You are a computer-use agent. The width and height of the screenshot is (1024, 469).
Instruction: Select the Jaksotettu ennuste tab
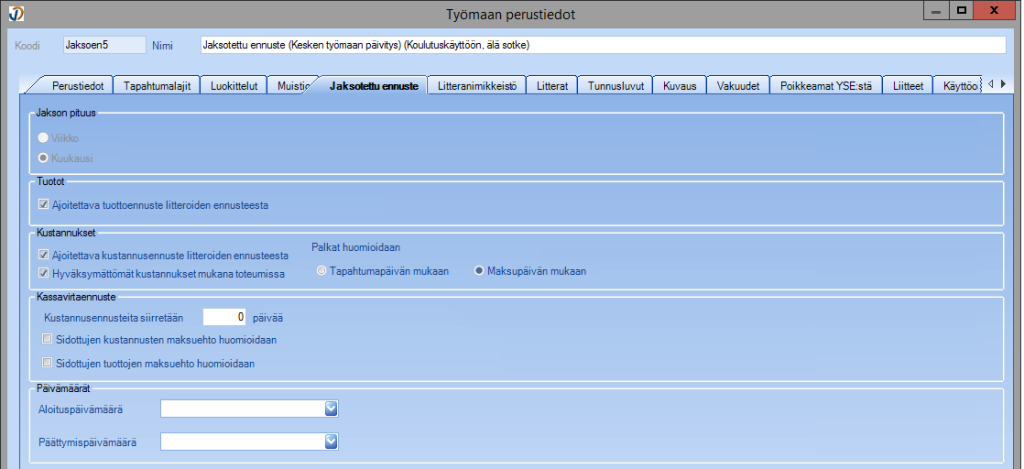click(x=374, y=86)
